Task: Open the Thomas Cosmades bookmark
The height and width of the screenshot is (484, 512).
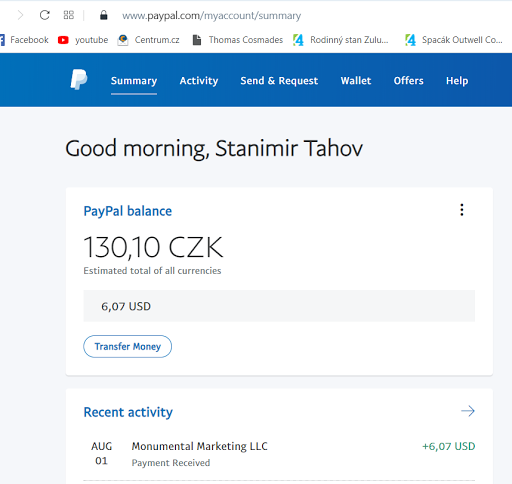Action: [x=238, y=40]
